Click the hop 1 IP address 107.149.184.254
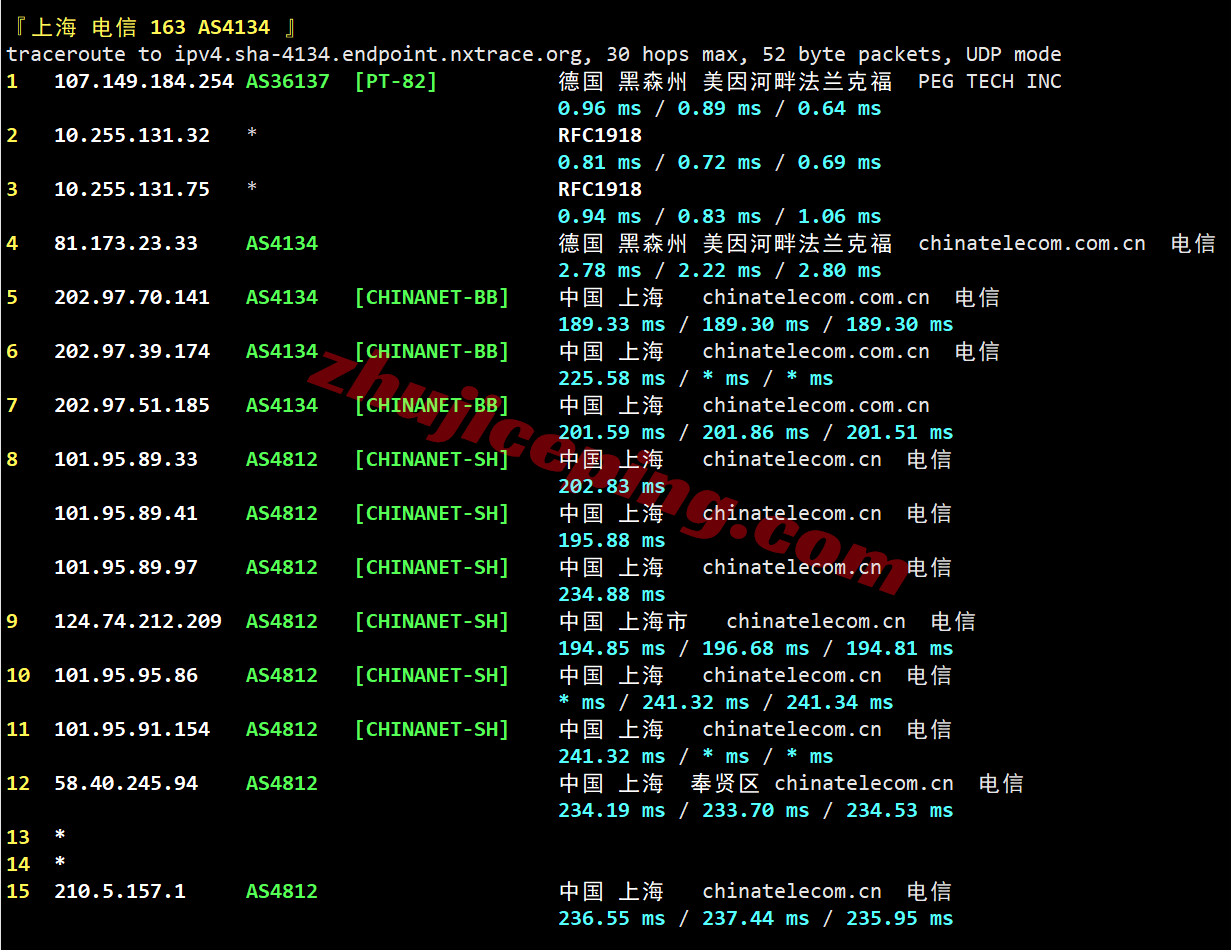The width and height of the screenshot is (1231, 950). tap(143, 81)
